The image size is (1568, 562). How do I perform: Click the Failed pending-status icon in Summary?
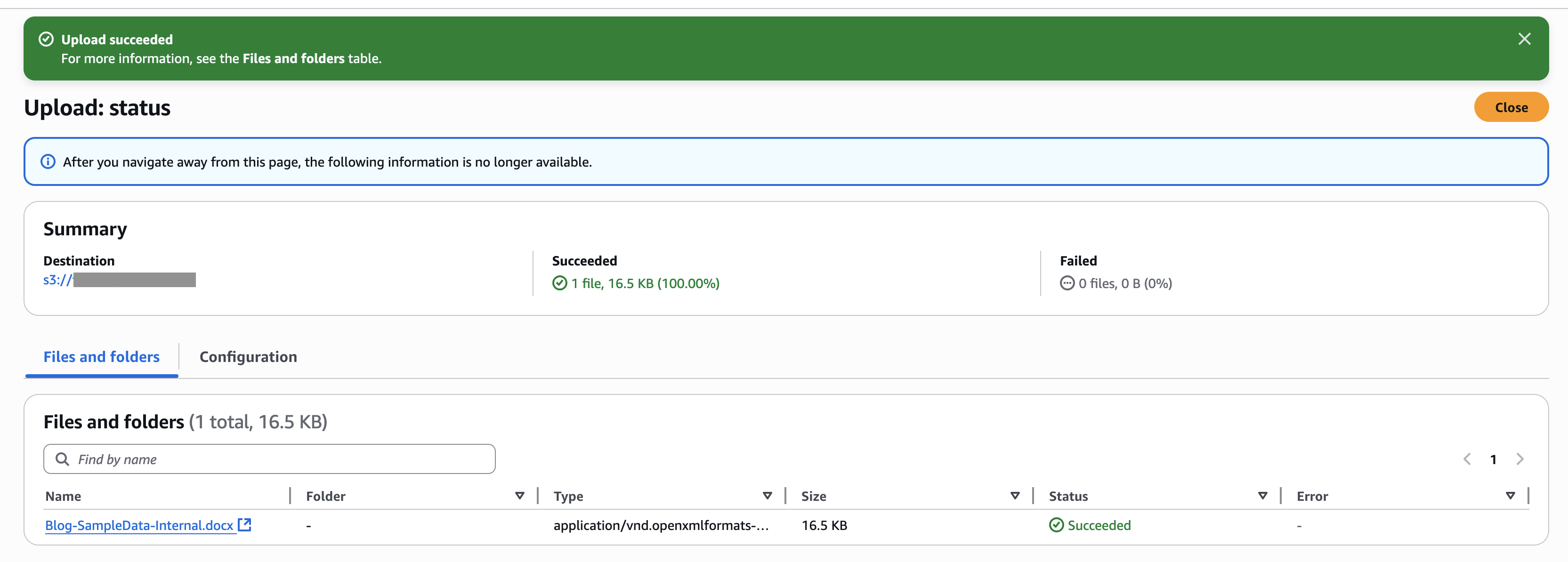pyautogui.click(x=1067, y=283)
